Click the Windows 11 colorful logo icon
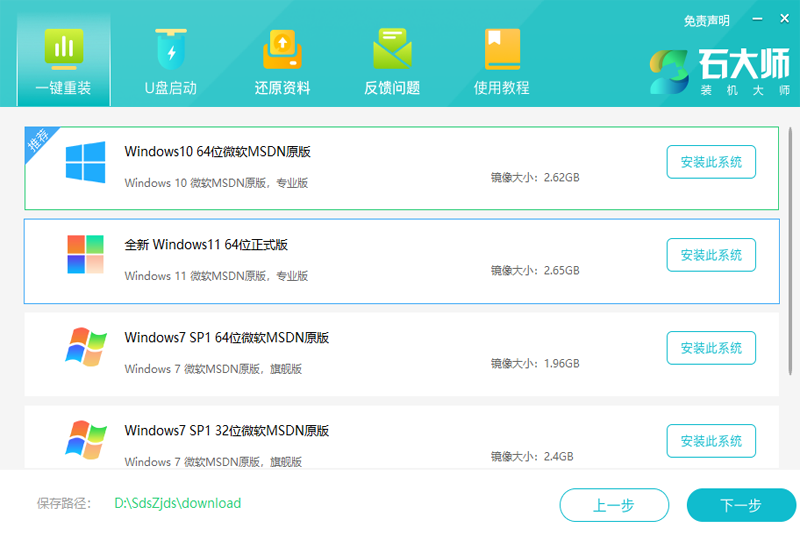Screen dimensions: 800x533 (x=85, y=255)
